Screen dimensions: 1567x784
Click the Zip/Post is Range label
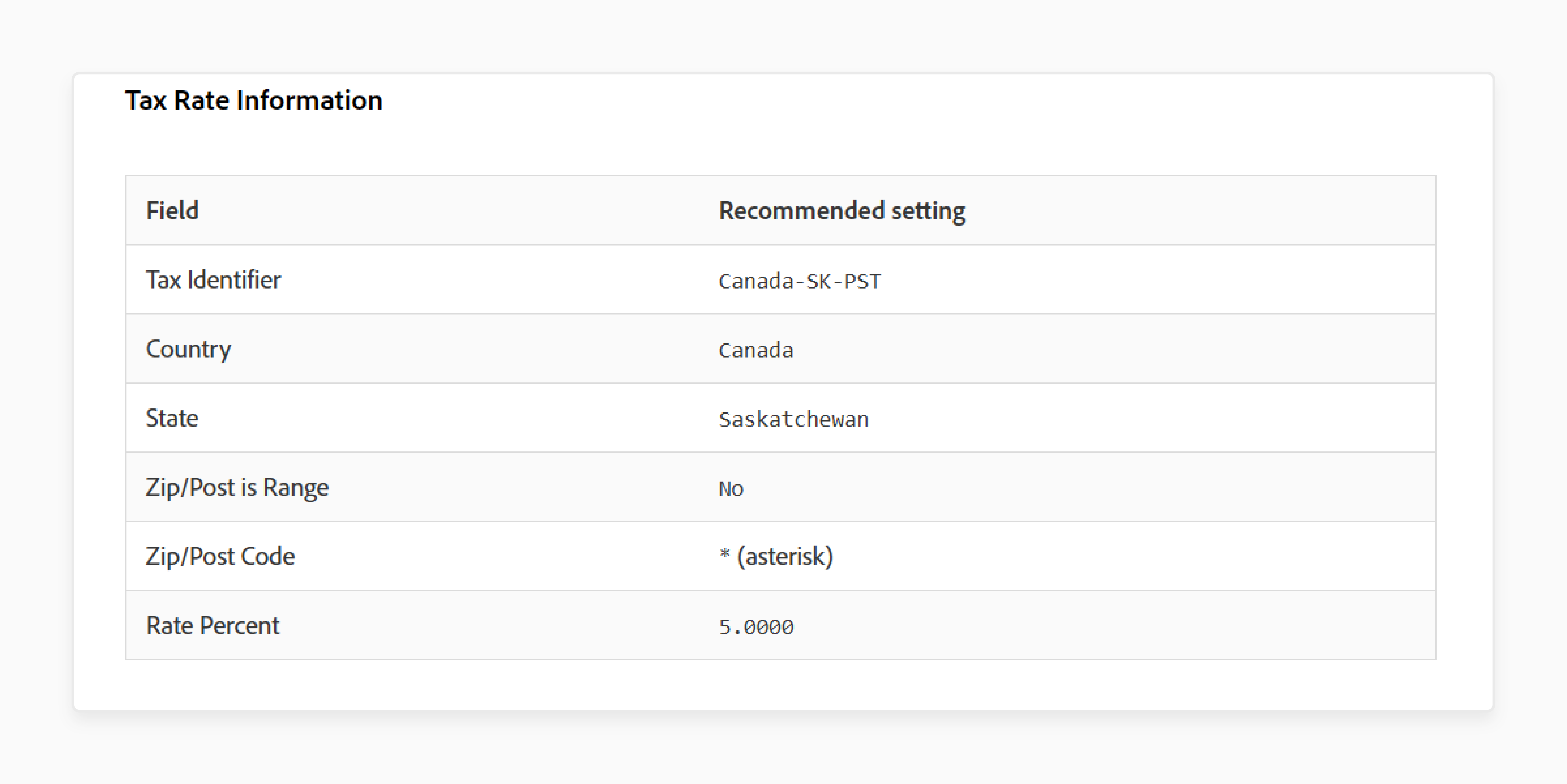(237, 487)
